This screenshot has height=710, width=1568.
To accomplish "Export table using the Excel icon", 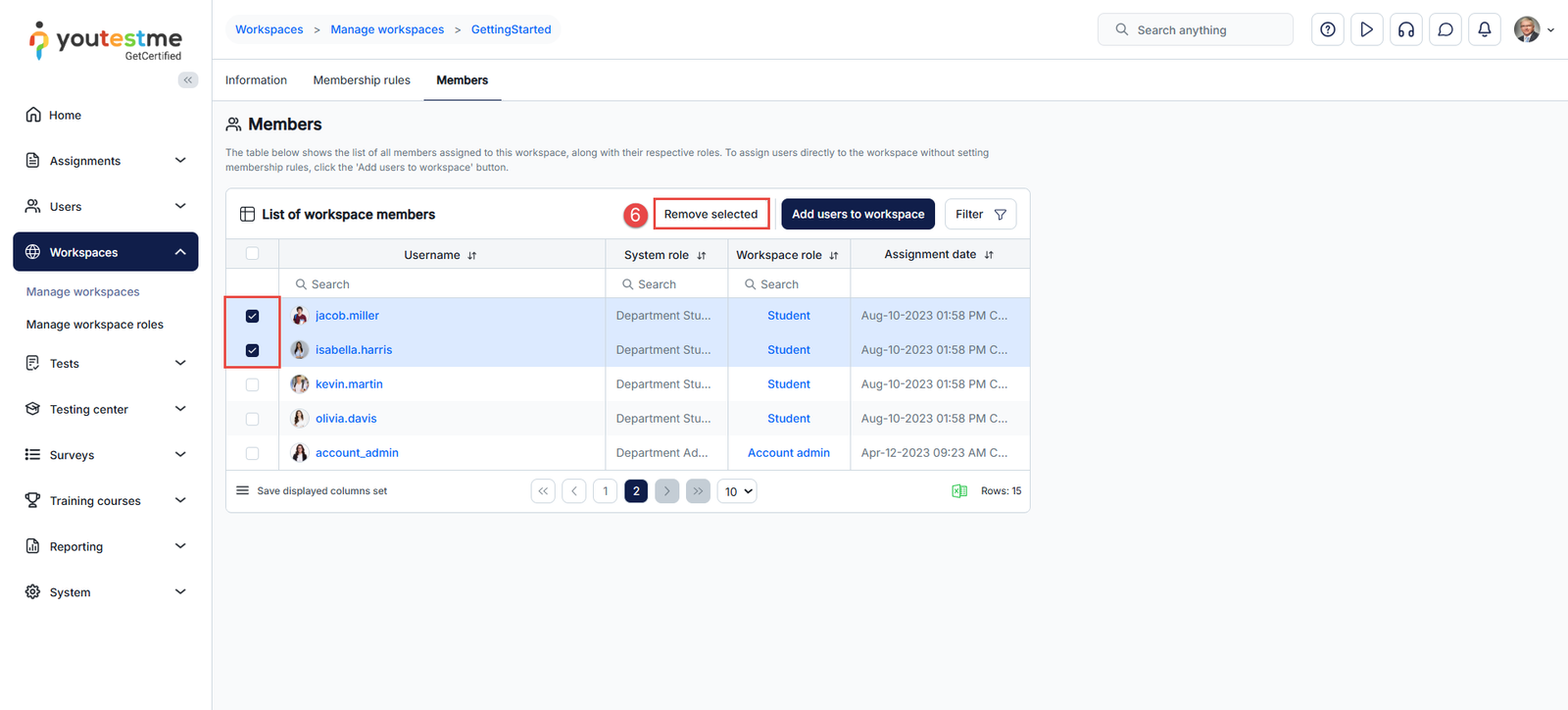I will [959, 491].
